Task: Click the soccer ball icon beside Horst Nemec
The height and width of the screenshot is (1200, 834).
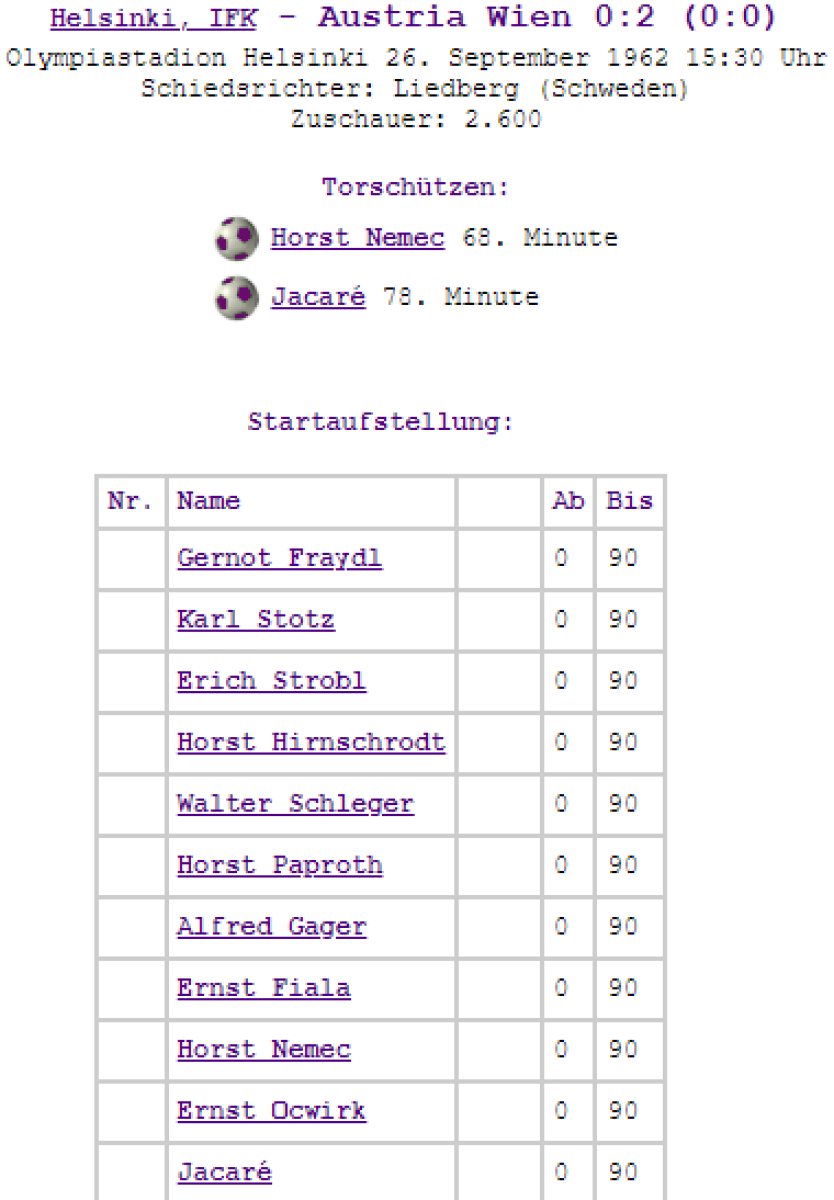Action: coord(236,239)
